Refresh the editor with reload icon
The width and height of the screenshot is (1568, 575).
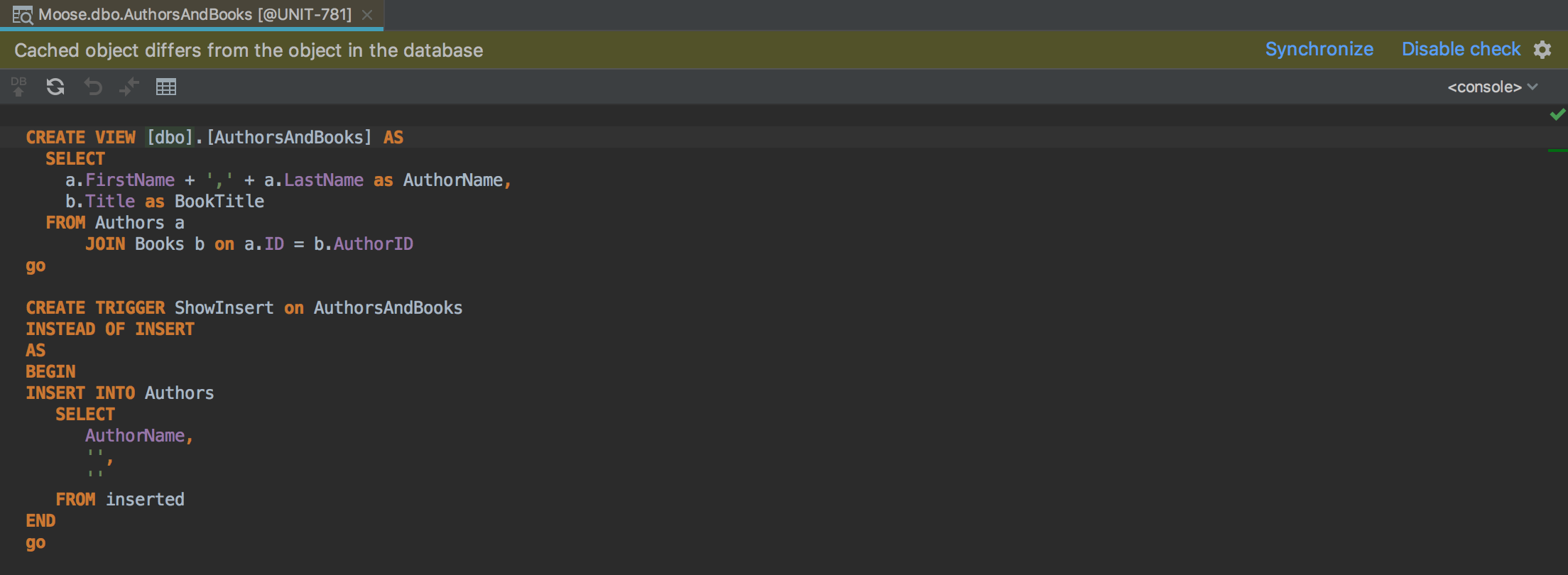pyautogui.click(x=55, y=87)
